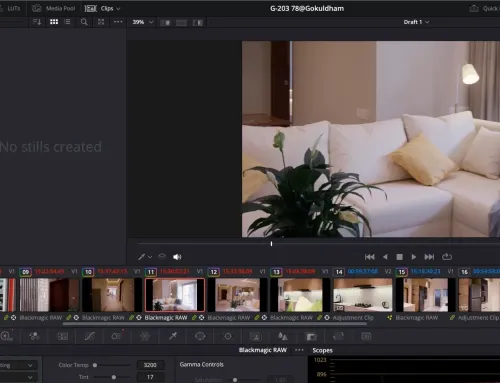The image size is (500, 383).
Task: Select clip 13 thumbnail
Action: 300,295
